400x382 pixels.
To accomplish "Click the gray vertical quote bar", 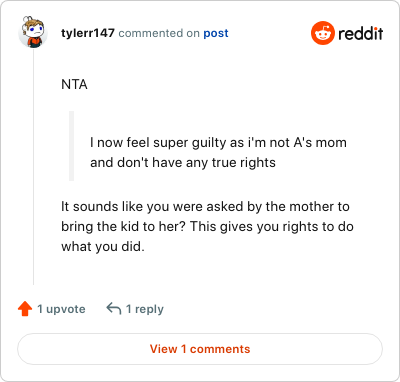I will coord(71,146).
